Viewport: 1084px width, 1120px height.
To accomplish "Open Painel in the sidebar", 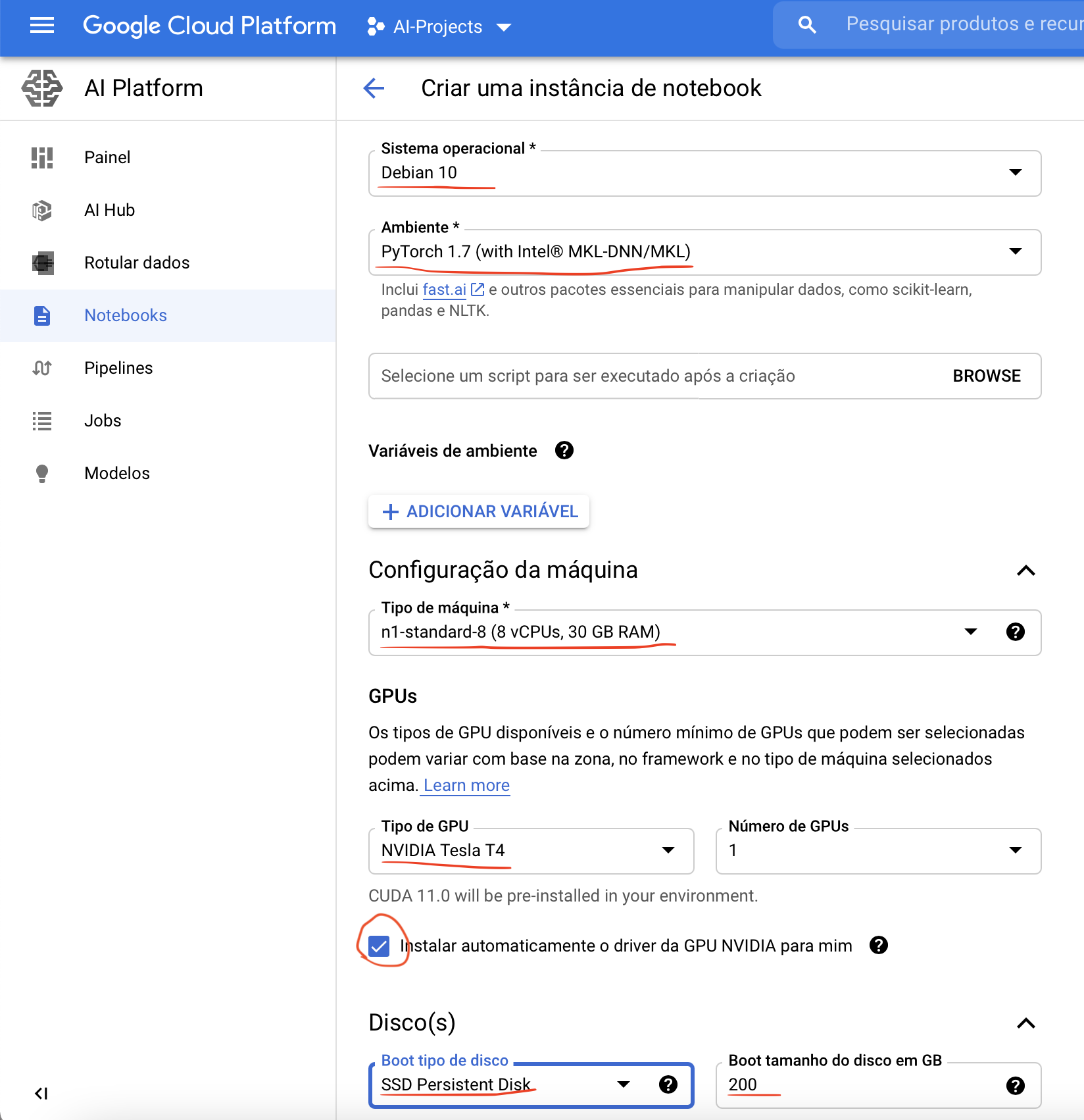I will [168, 158].
